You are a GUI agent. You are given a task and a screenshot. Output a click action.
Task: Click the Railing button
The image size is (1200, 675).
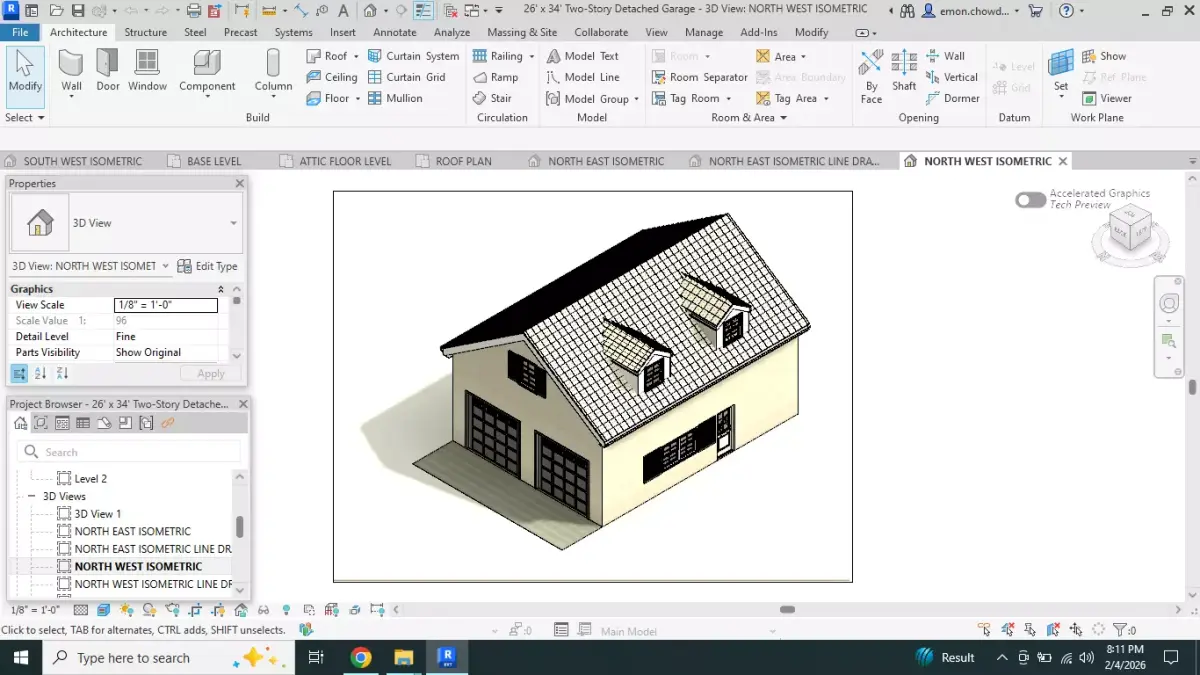[x=498, y=57]
